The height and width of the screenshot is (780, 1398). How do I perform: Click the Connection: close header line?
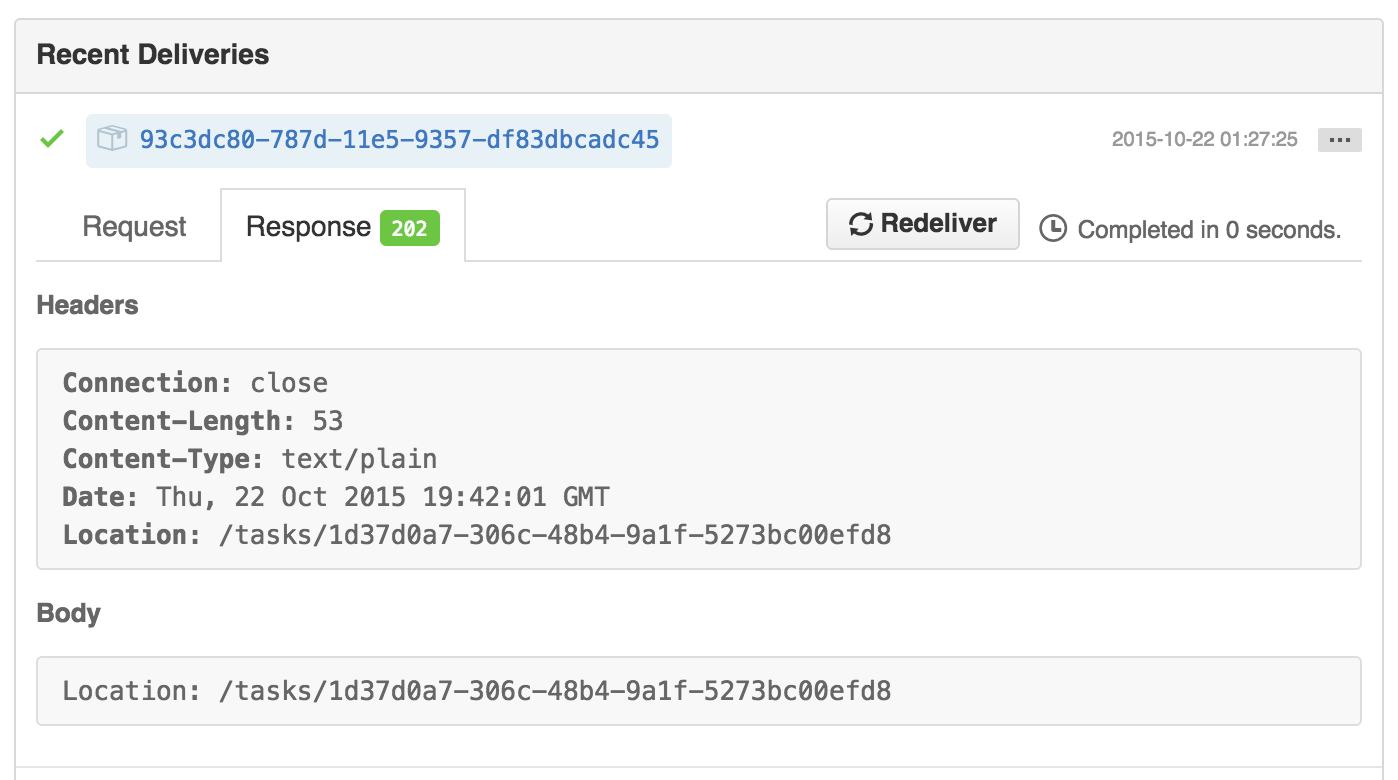tap(196, 383)
